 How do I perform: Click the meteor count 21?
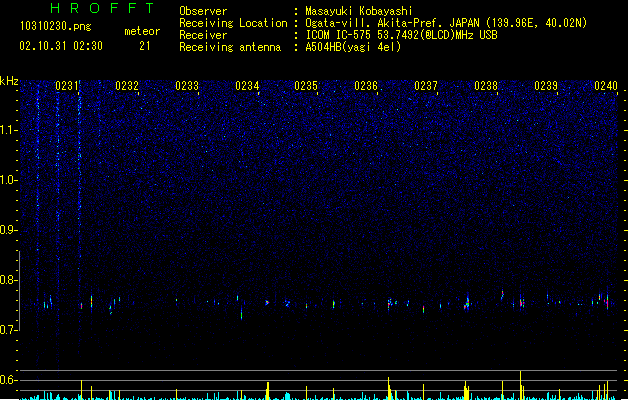(x=145, y=46)
